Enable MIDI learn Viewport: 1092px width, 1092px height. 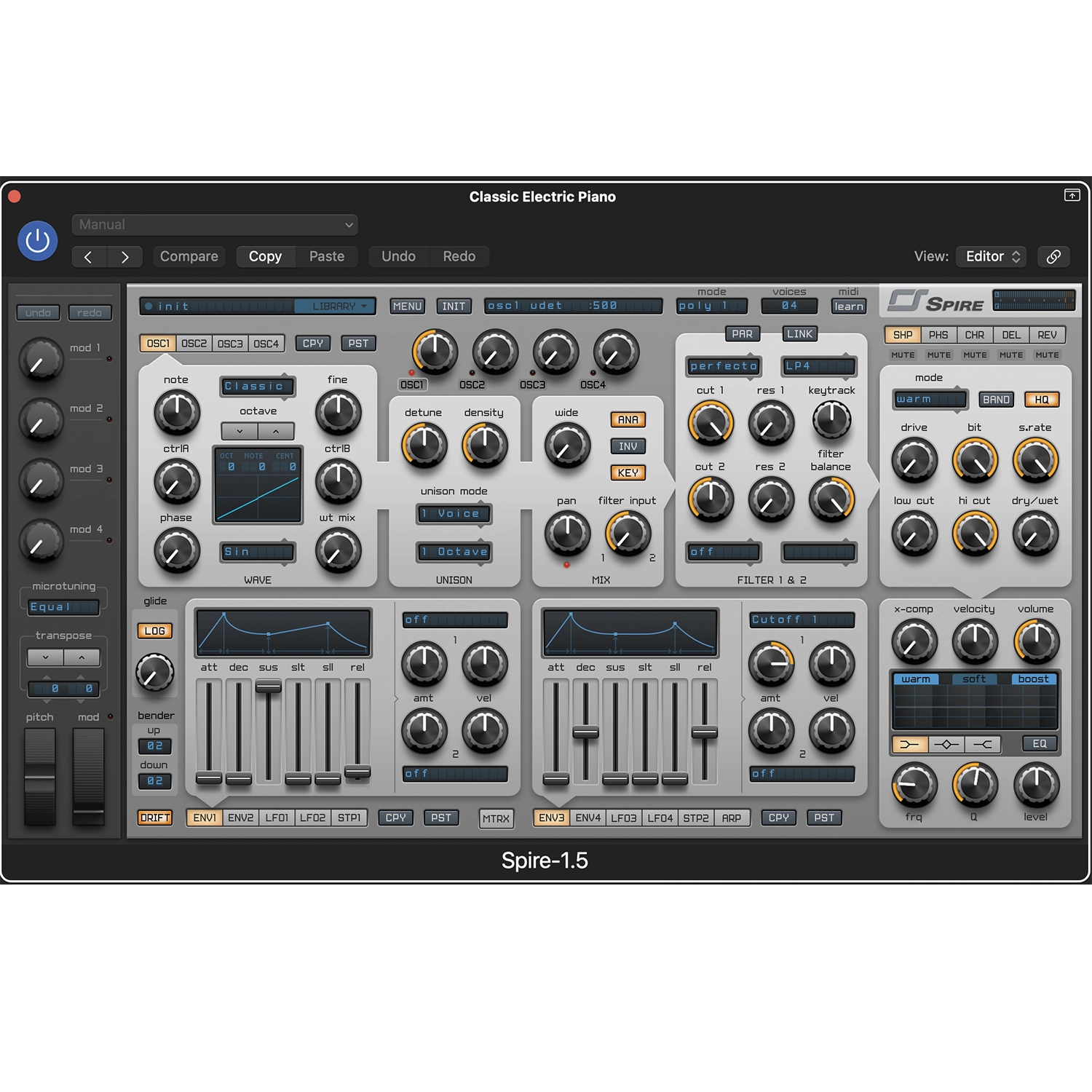(x=849, y=306)
